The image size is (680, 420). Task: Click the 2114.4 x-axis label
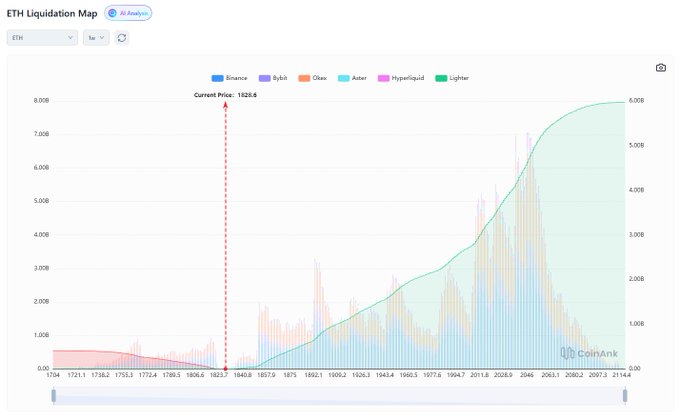pos(621,375)
